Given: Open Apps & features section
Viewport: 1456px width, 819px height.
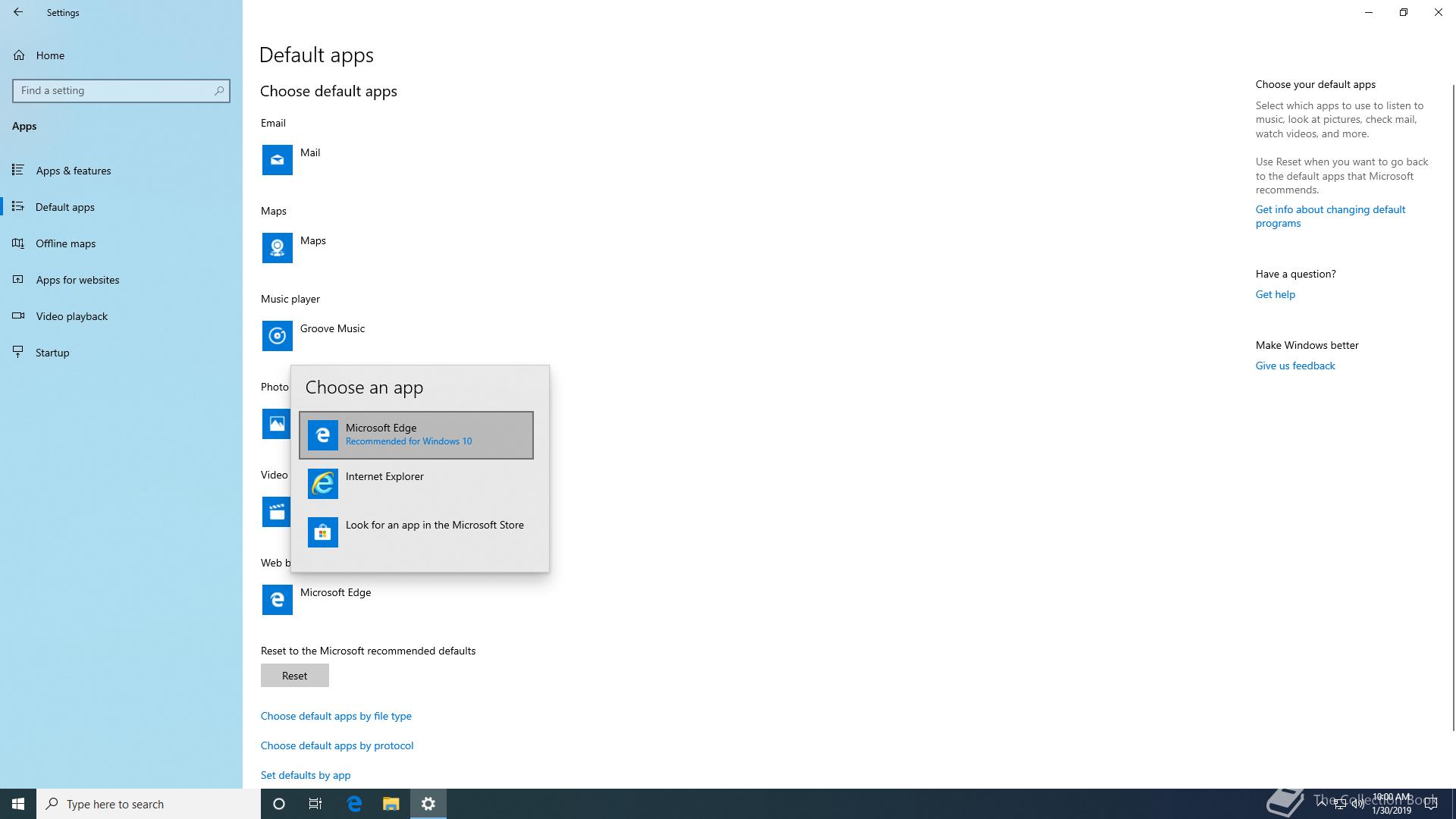Looking at the screenshot, I should 121,171.
